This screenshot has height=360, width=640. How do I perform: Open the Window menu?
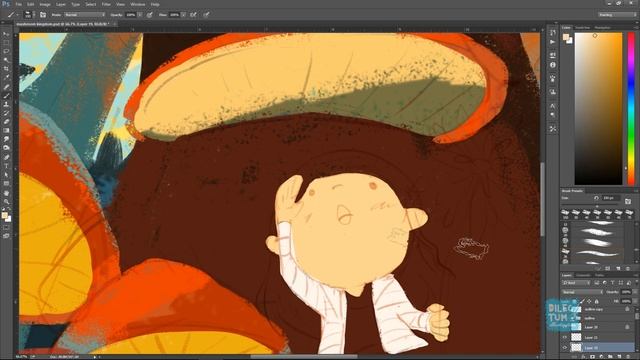138,4
